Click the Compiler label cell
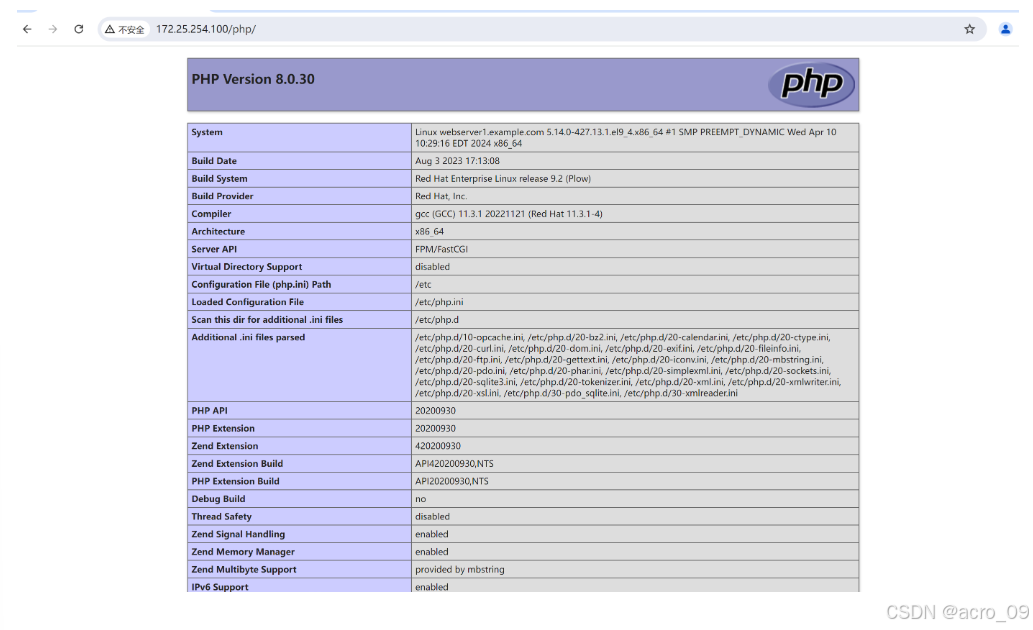The width and height of the screenshot is (1033, 630). [x=299, y=214]
